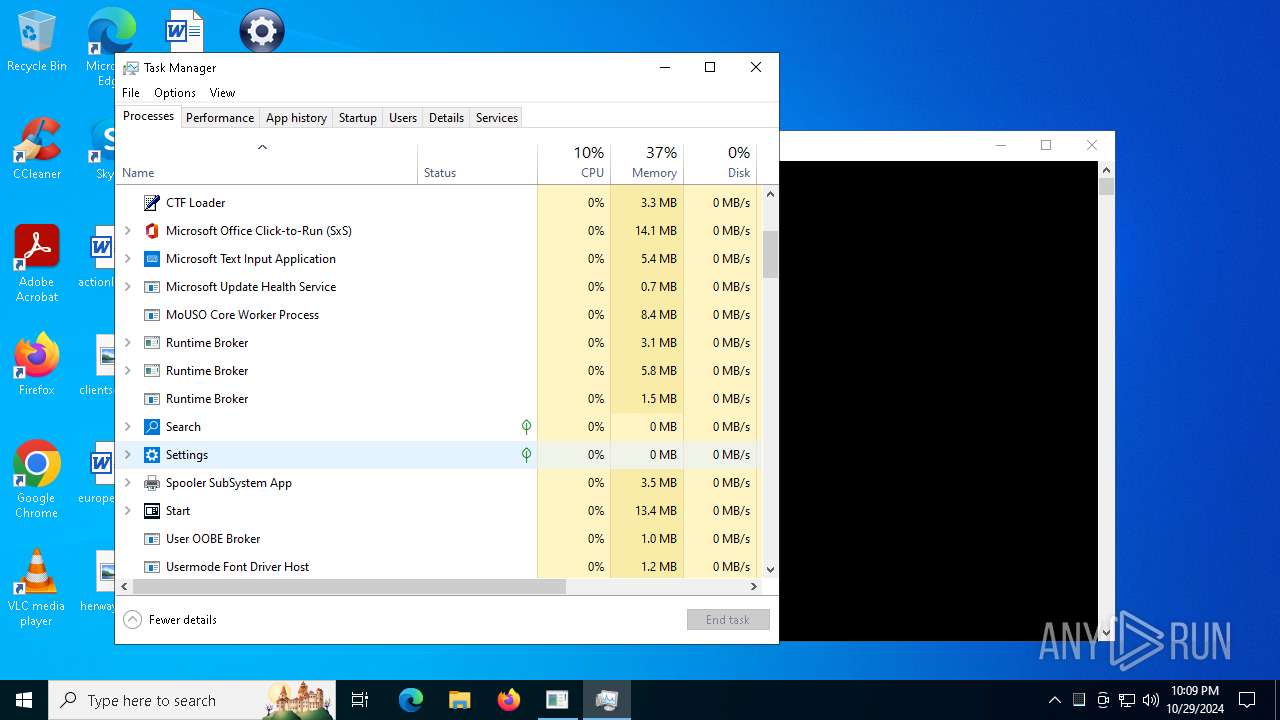Open the File menu
This screenshot has width=1280, height=720.
click(x=131, y=93)
